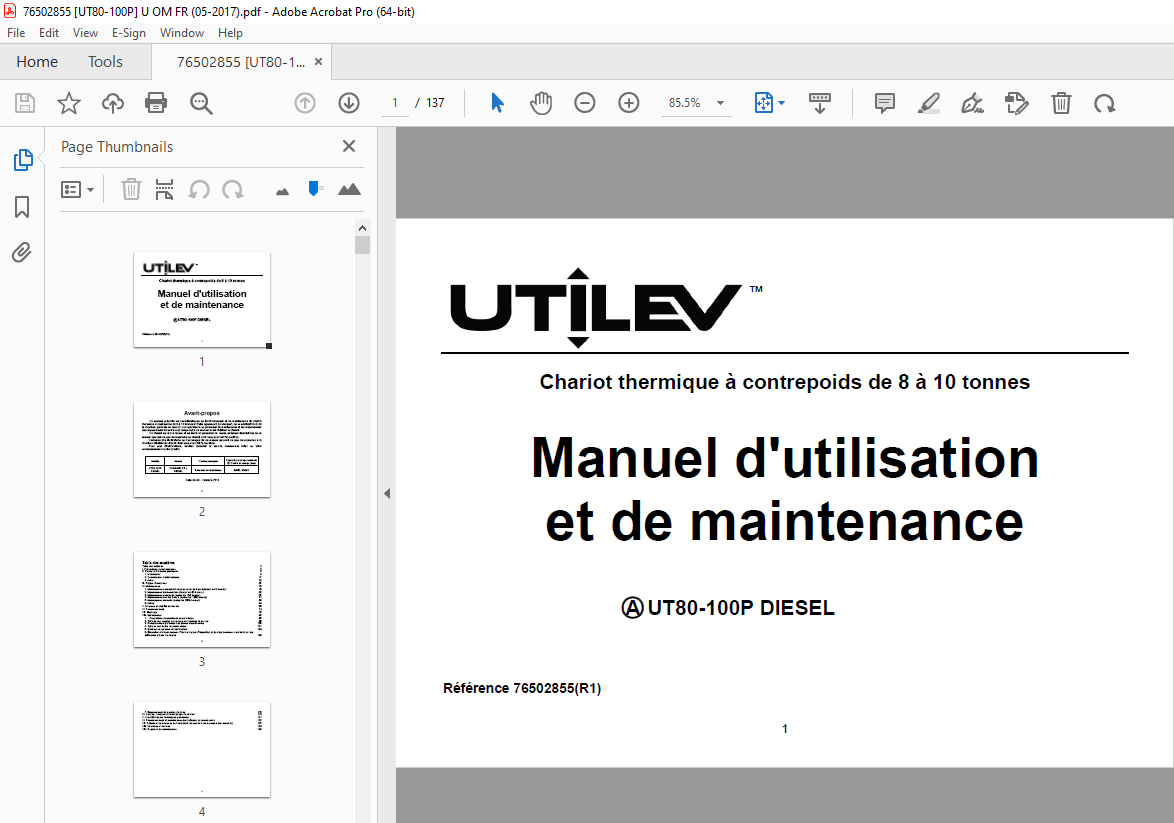Open the Edit PDF stamp tool
This screenshot has width=1174, height=823.
[1016, 103]
